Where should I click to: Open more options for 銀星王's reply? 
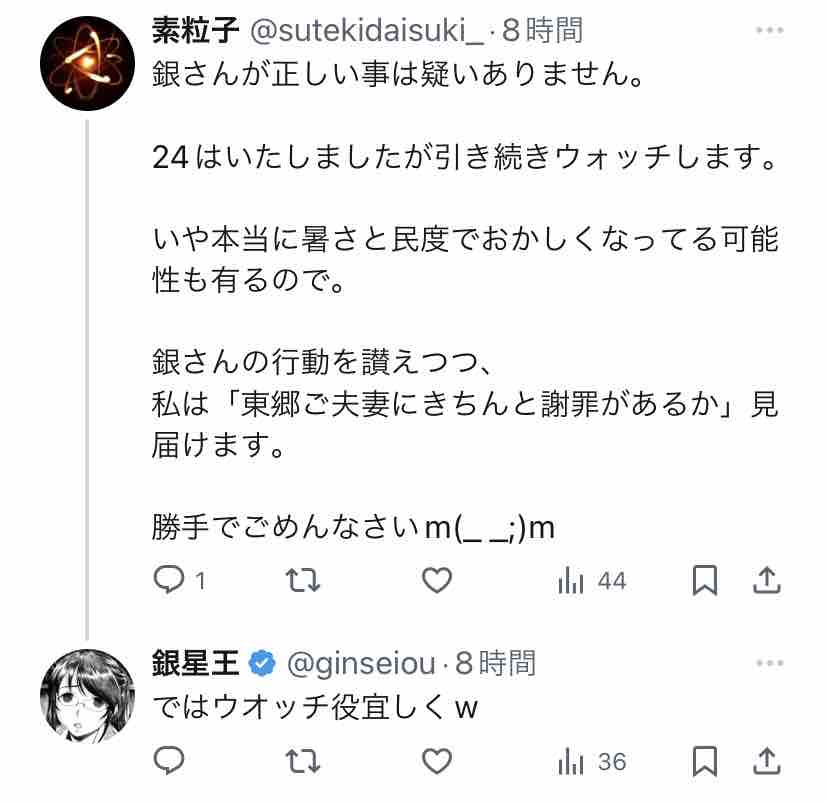[769, 663]
